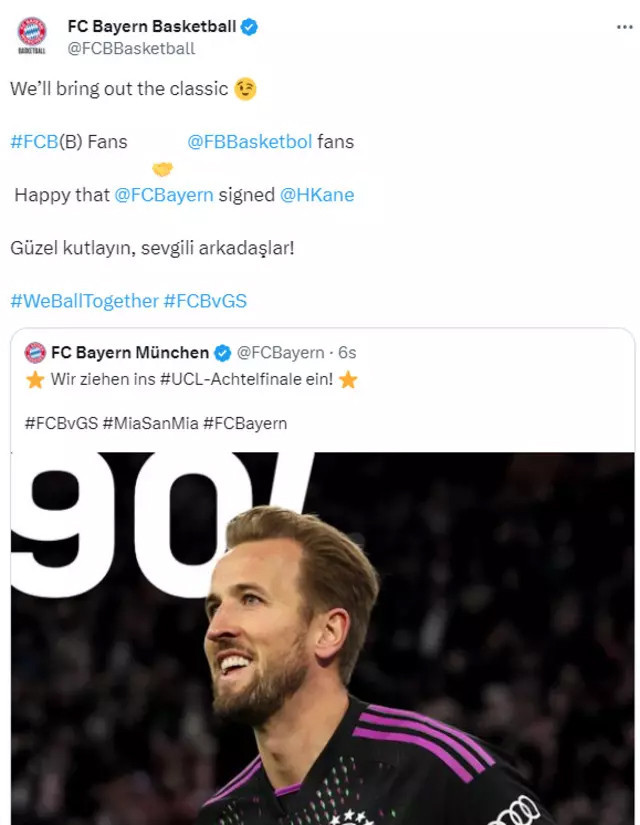Viewport: 640px width, 825px height.
Task: Visit the @FCBayern mention in tweet text
Action: point(164,195)
